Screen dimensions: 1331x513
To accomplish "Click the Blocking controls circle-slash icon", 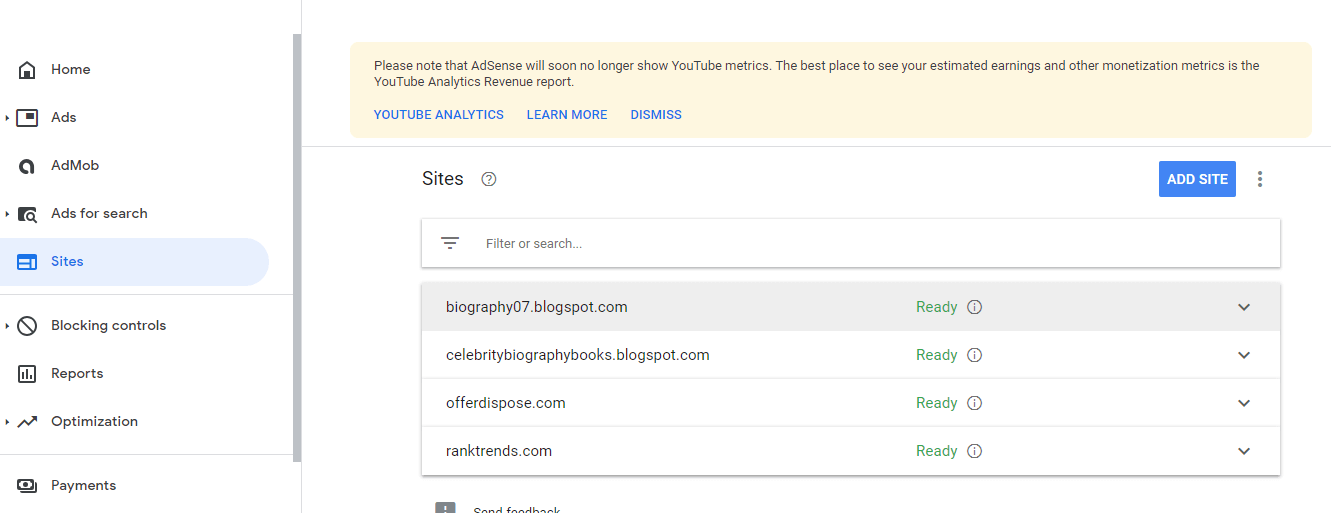I will 28,326.
